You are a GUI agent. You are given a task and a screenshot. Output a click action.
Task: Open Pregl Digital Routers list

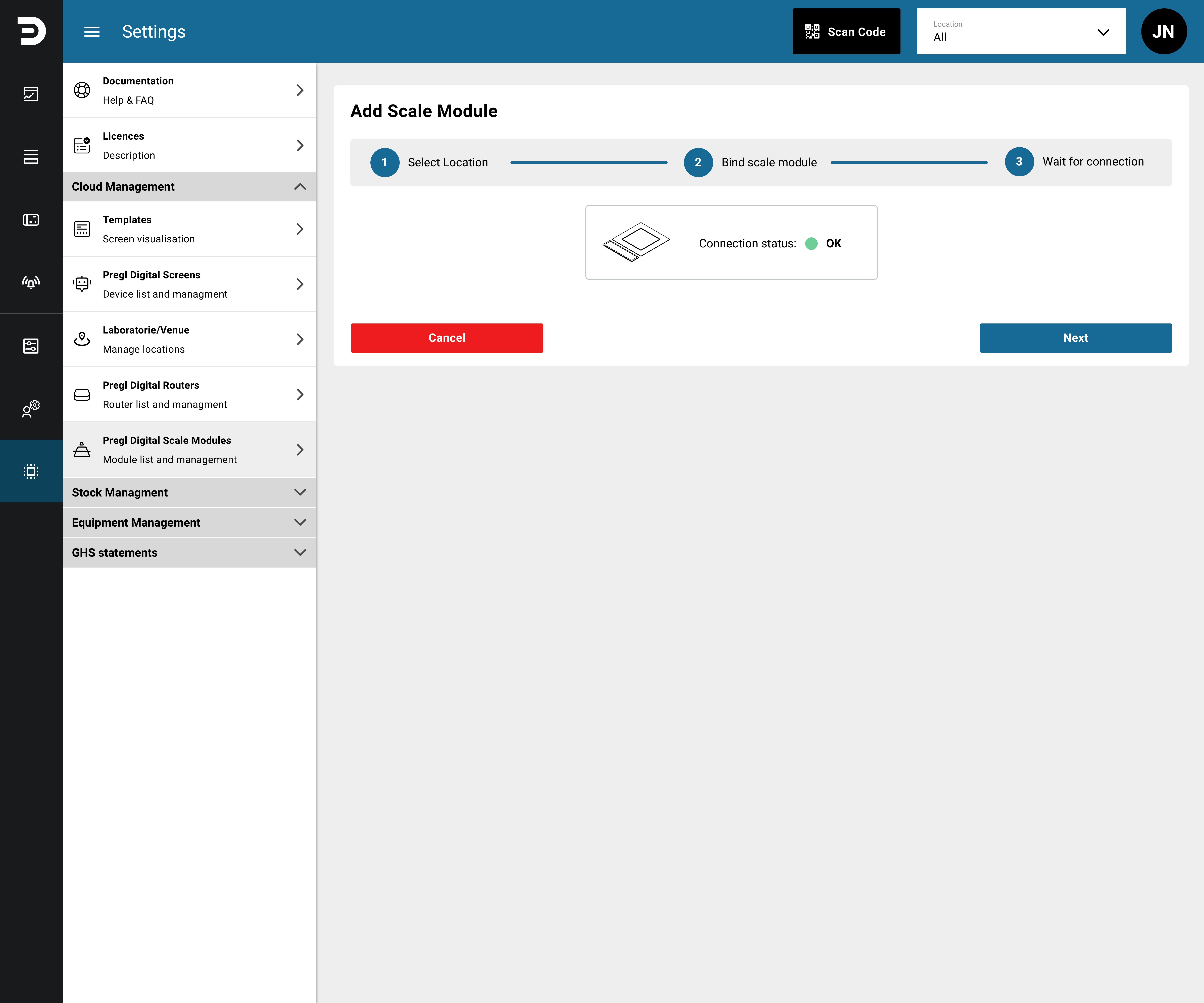[x=189, y=394]
